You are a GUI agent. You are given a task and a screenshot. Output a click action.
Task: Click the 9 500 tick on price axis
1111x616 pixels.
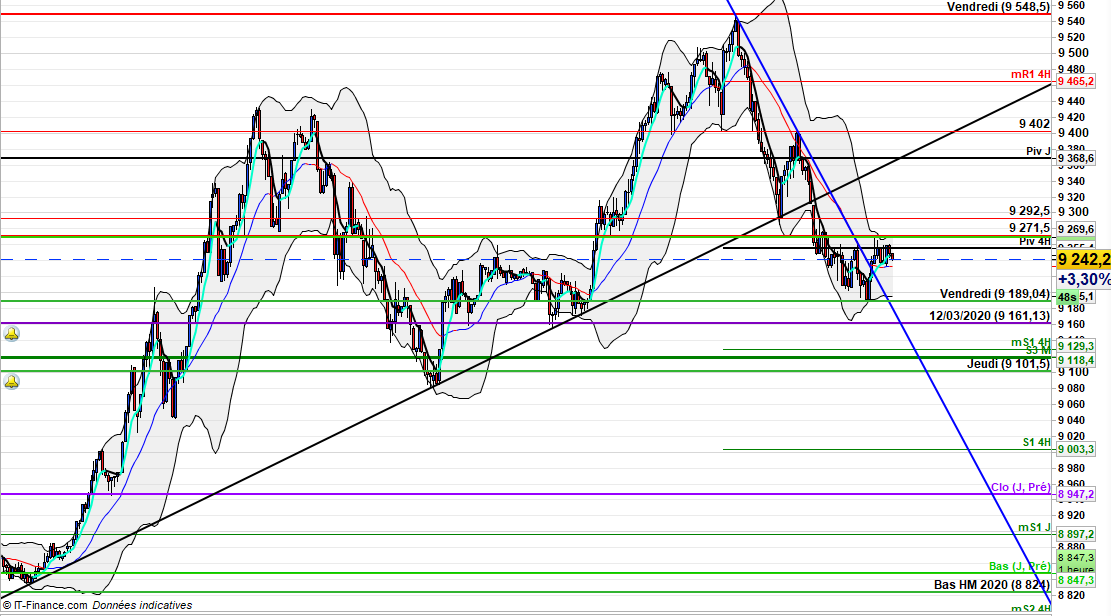[1073, 53]
